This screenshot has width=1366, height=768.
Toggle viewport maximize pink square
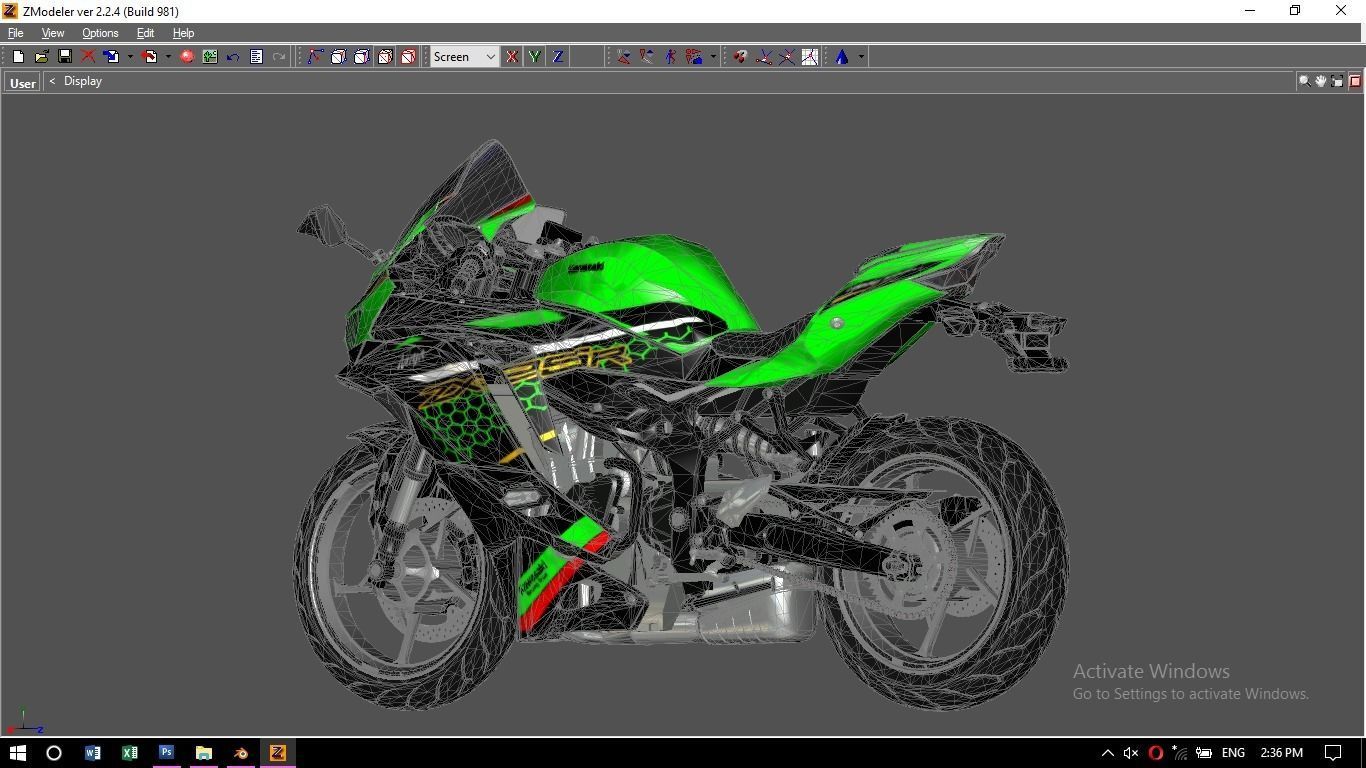(x=1355, y=81)
